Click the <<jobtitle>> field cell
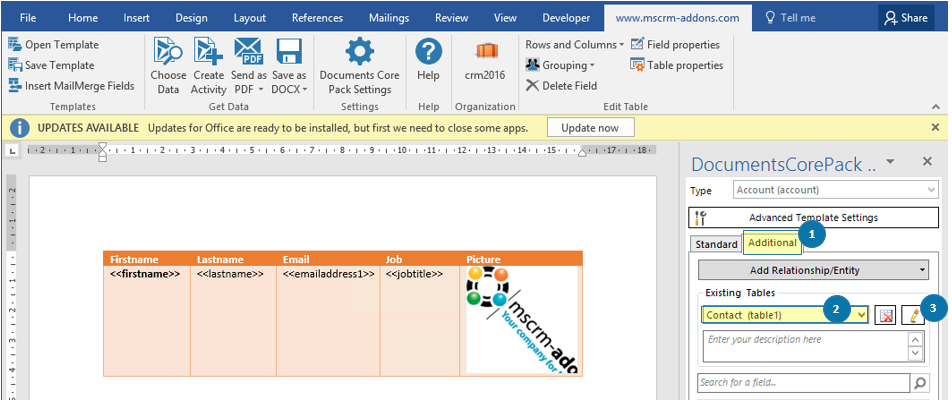The width and height of the screenshot is (952, 400). (x=414, y=274)
